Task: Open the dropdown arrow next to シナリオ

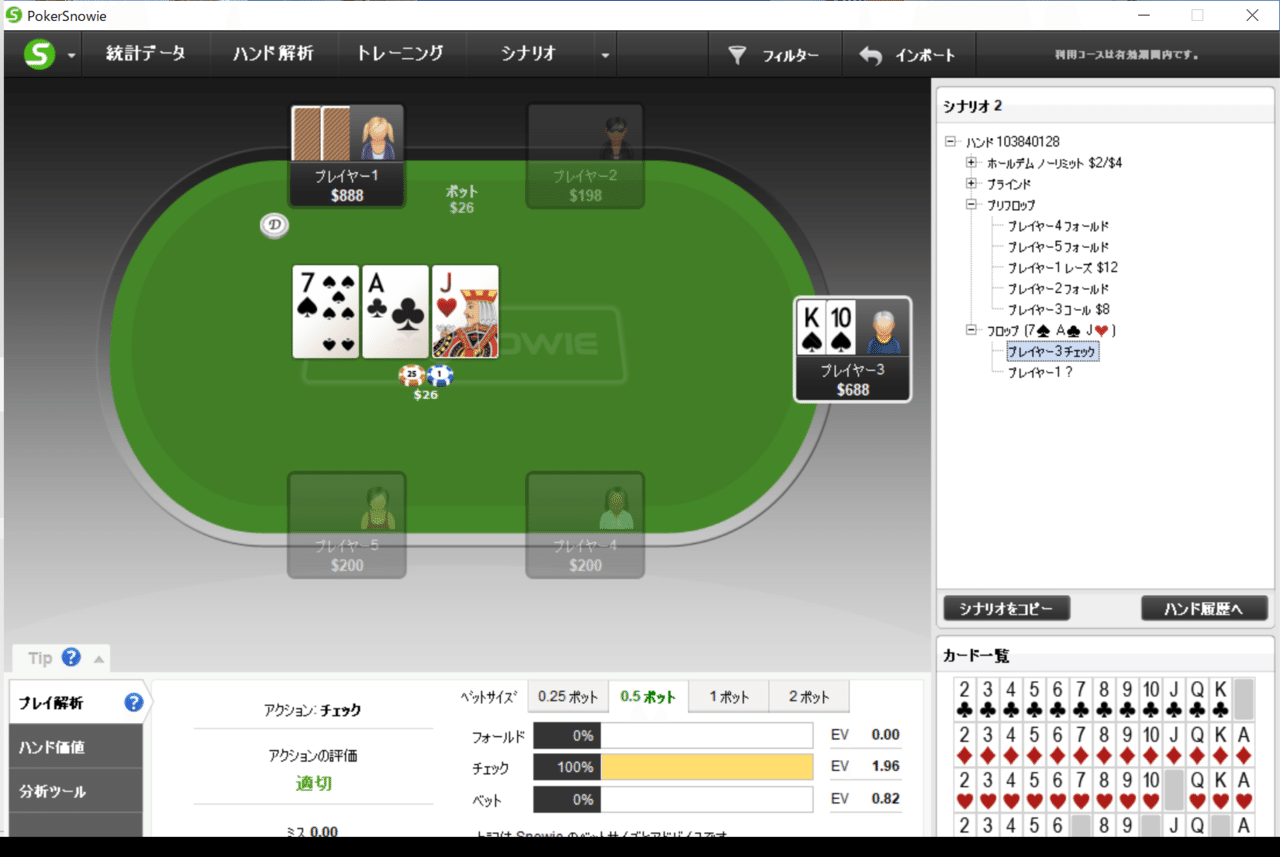Action: pos(605,56)
